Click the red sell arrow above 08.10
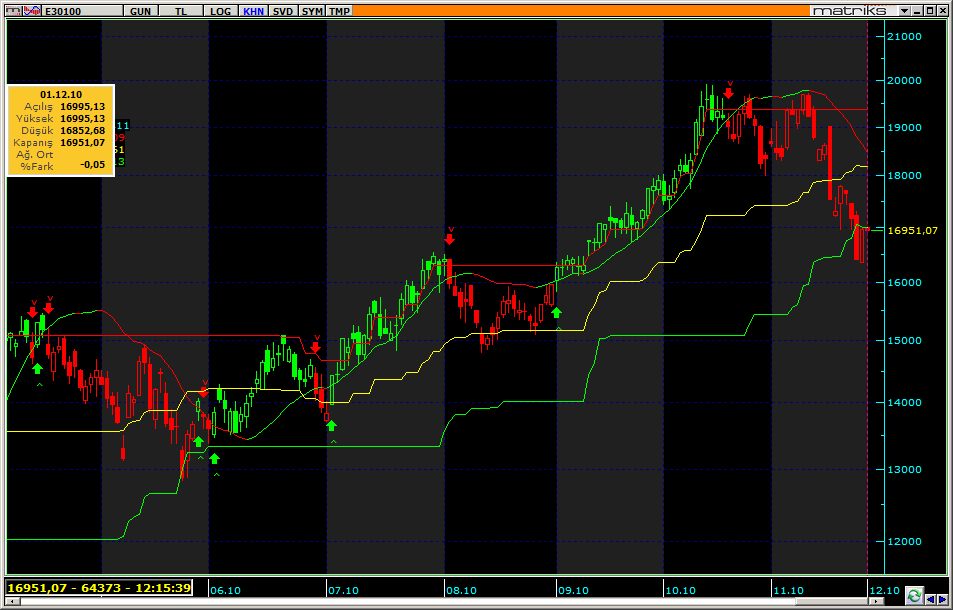 (x=449, y=238)
